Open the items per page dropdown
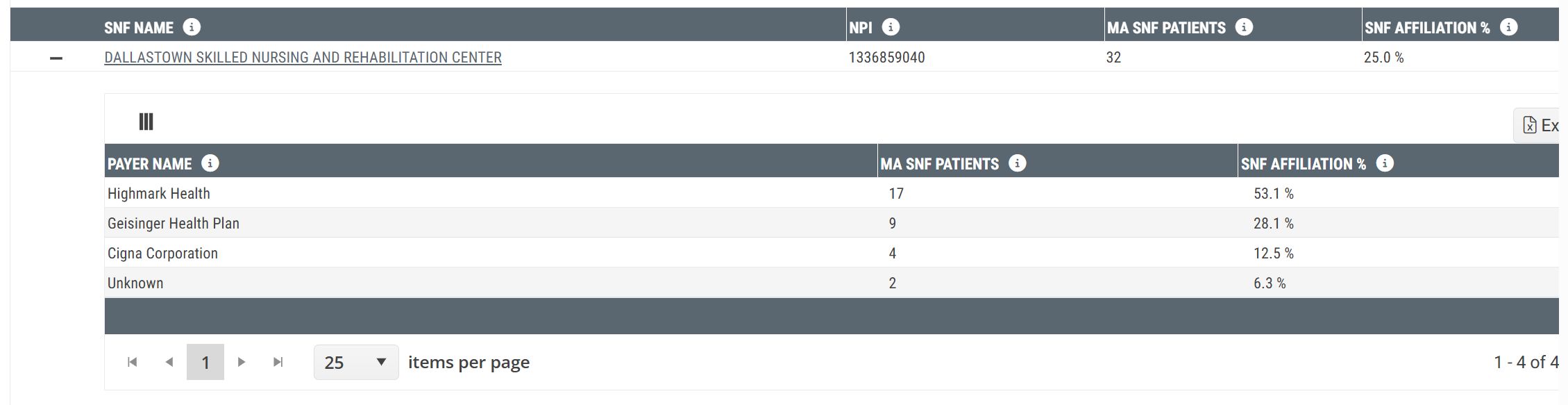Viewport: 1568px width, 405px height. point(356,362)
